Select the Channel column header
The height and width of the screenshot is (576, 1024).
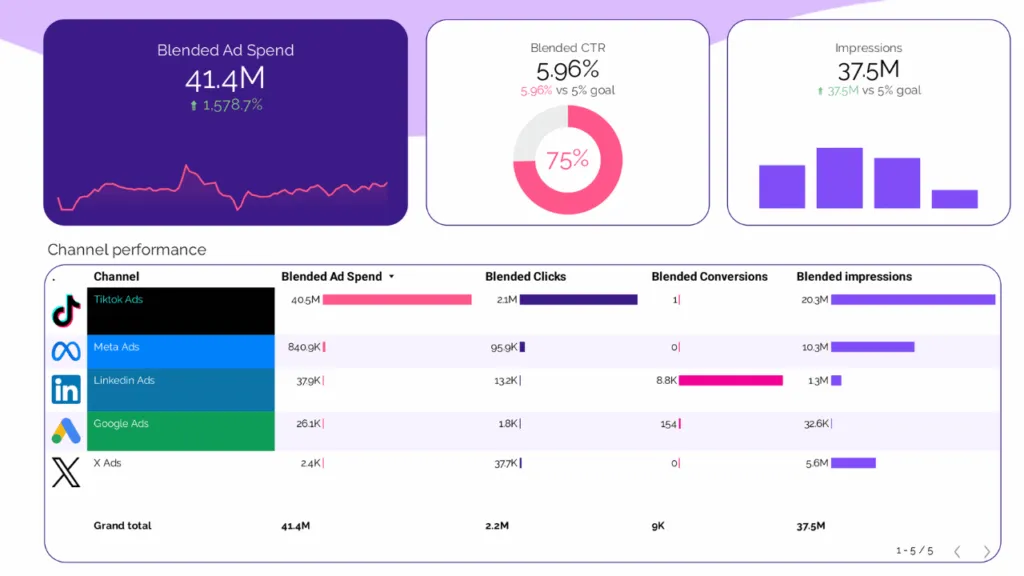pos(117,276)
